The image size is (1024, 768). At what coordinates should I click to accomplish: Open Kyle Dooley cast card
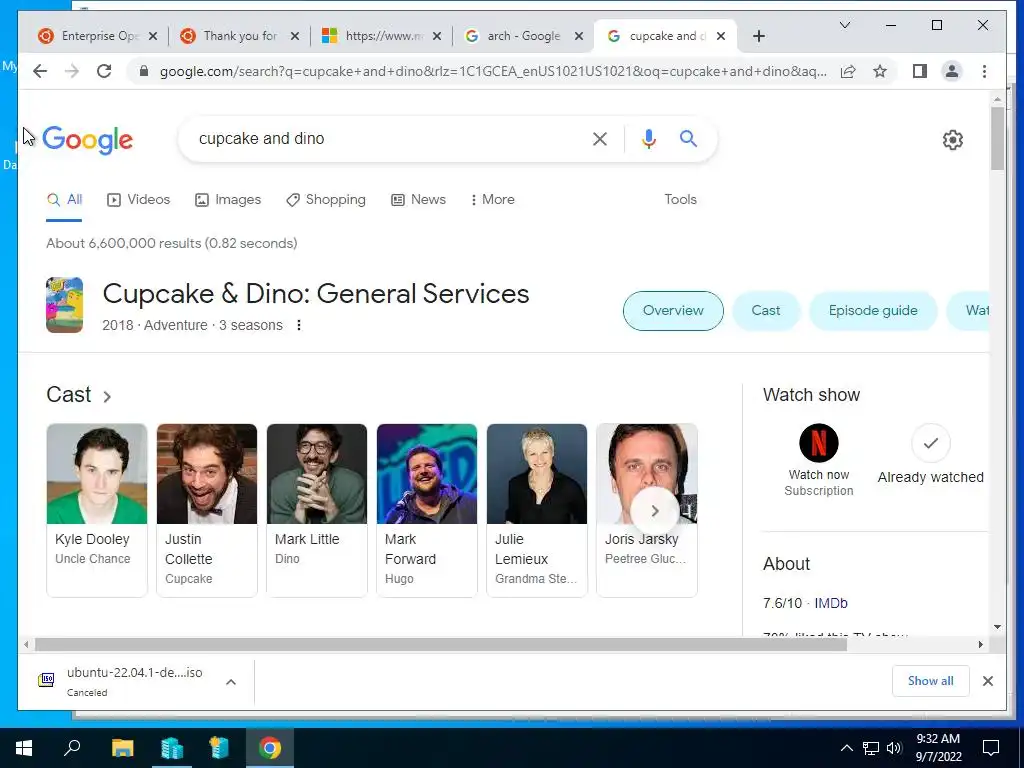point(97,510)
